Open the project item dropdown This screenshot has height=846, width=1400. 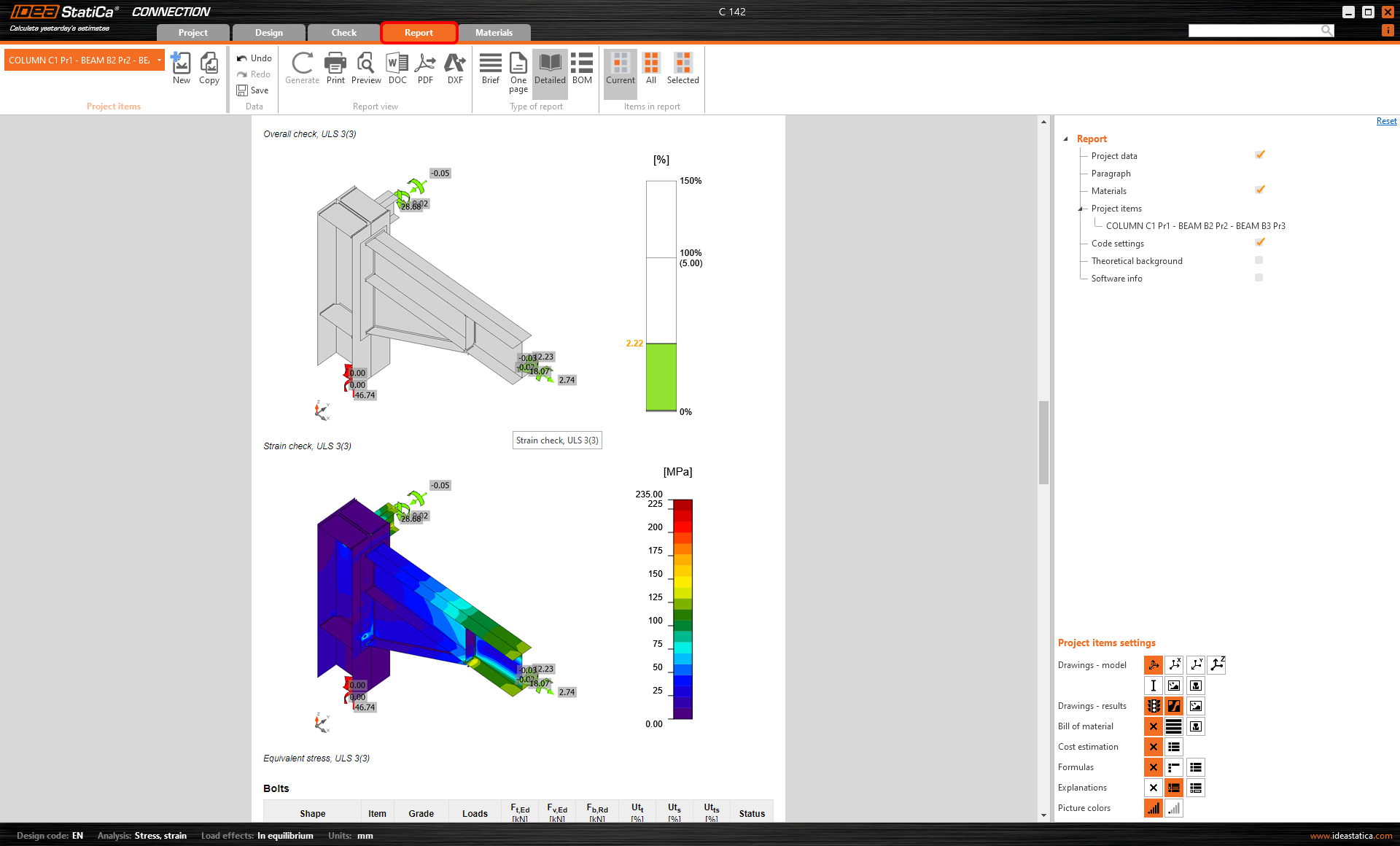point(159,61)
